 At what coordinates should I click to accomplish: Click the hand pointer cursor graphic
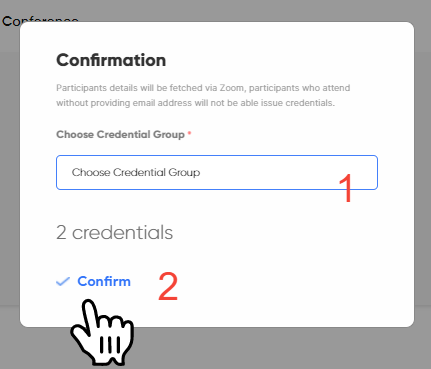102,332
